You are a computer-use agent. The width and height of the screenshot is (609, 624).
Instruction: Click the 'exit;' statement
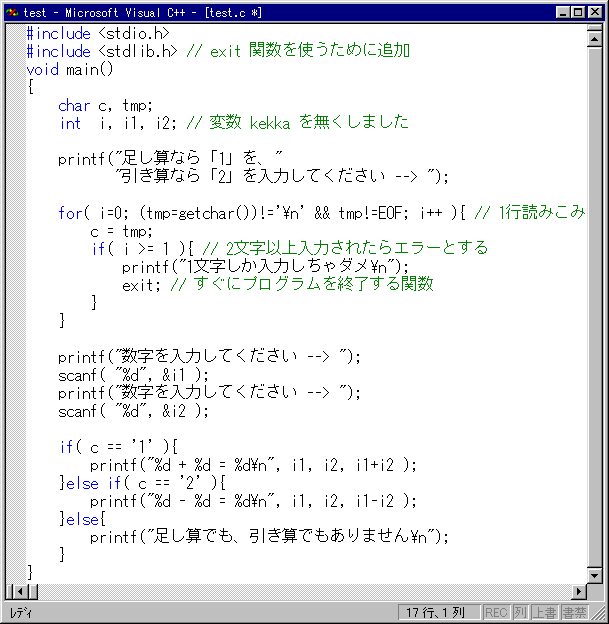point(141,285)
